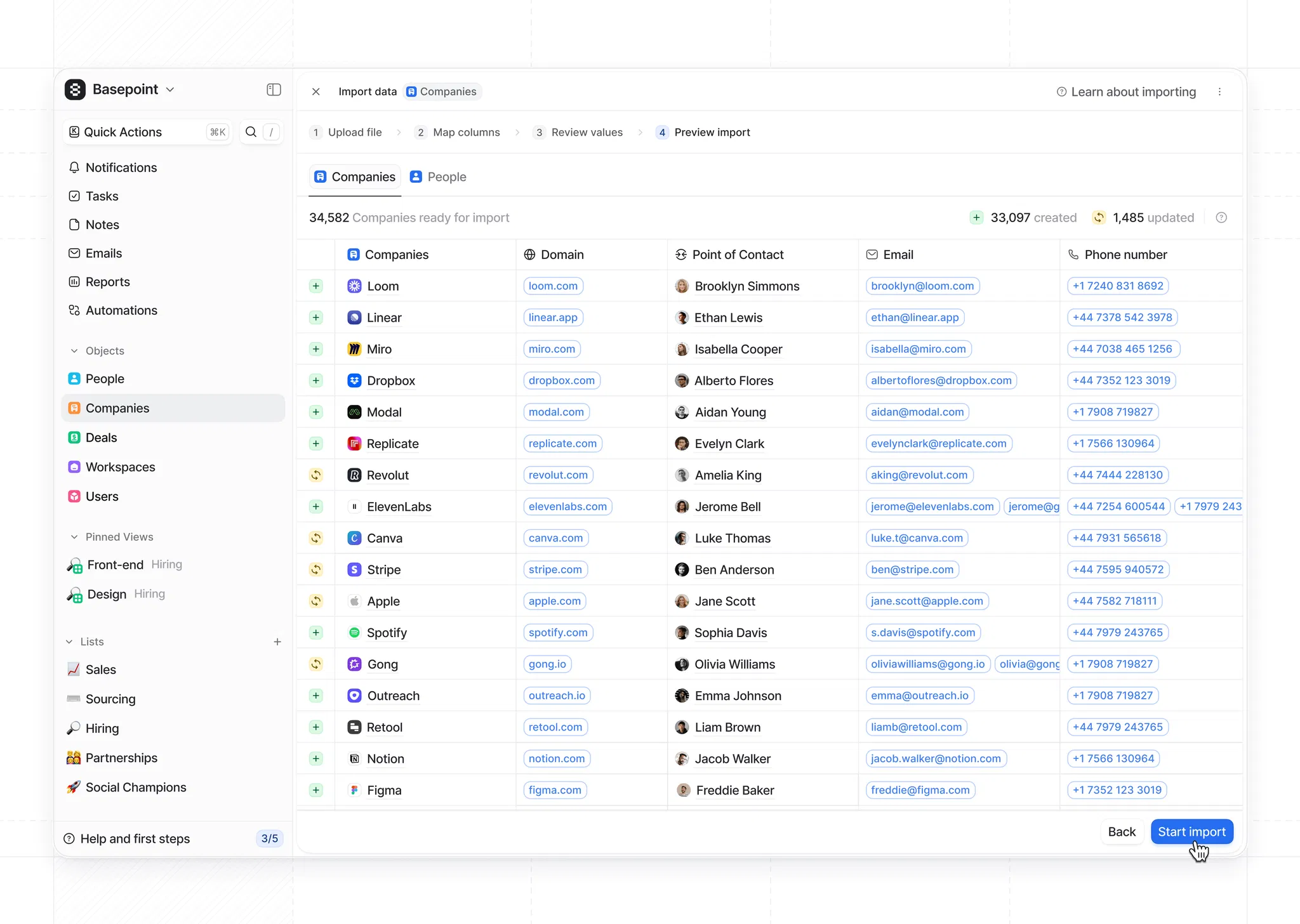Toggle the sidebar collapse icon
This screenshot has width=1300, height=924.
[x=274, y=89]
